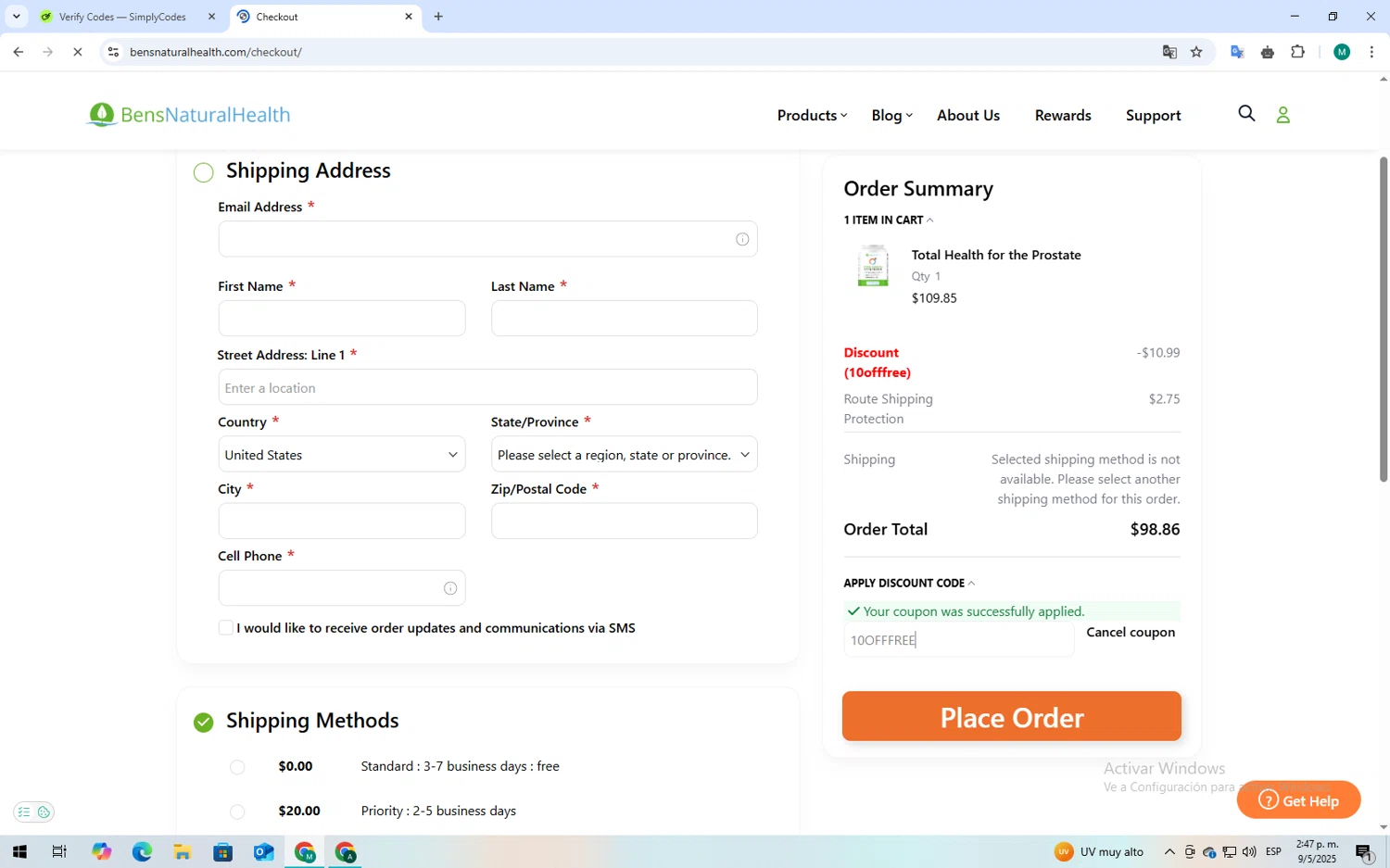Click into the Last Name field

pyautogui.click(x=624, y=319)
